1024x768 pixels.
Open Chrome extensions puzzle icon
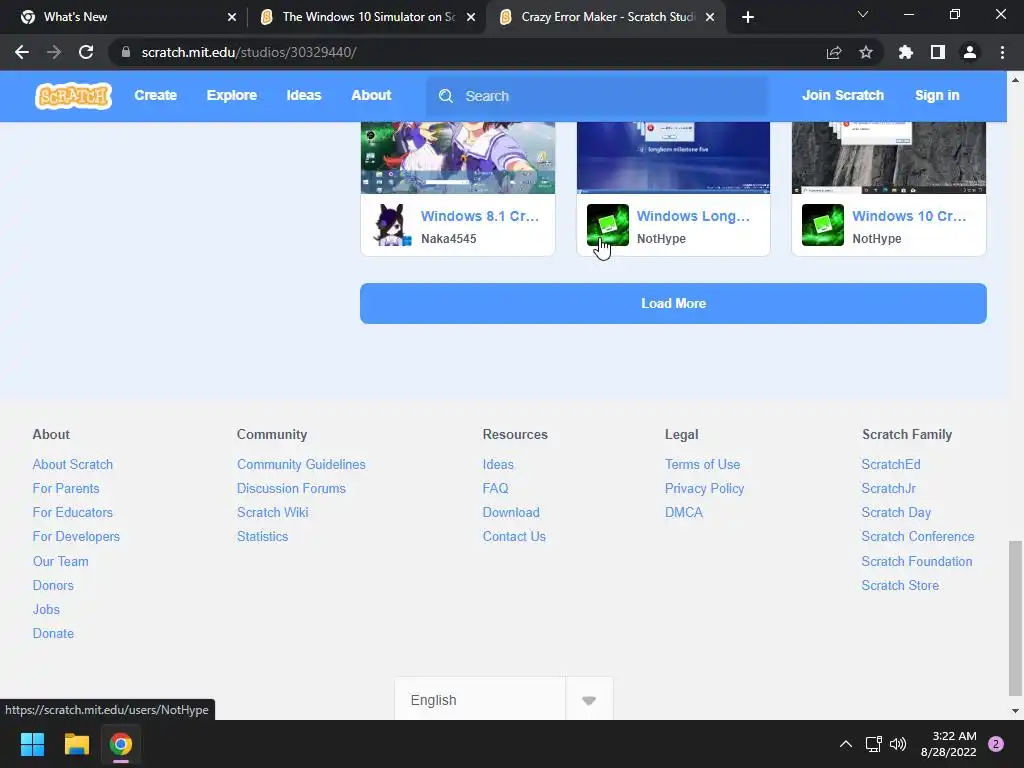[x=905, y=52]
